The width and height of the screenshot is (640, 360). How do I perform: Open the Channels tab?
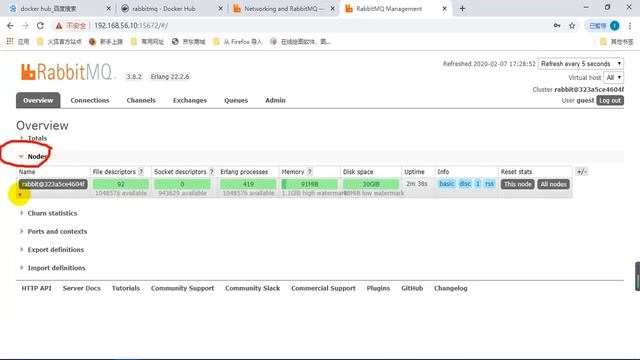coord(141,100)
